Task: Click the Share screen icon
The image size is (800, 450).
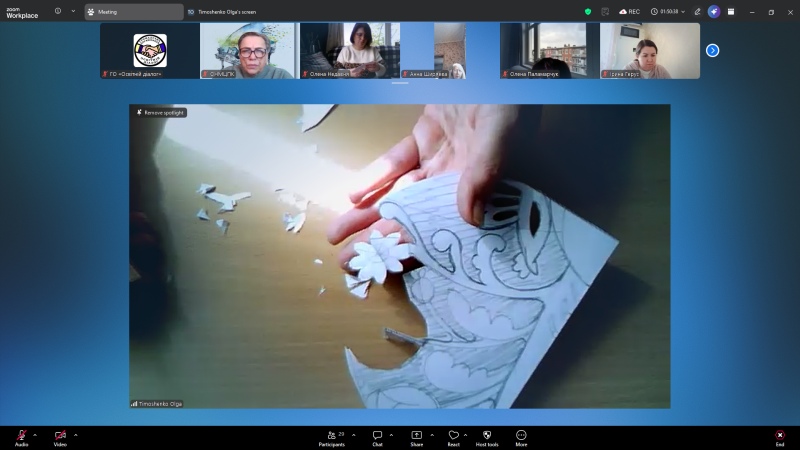Action: pos(416,436)
